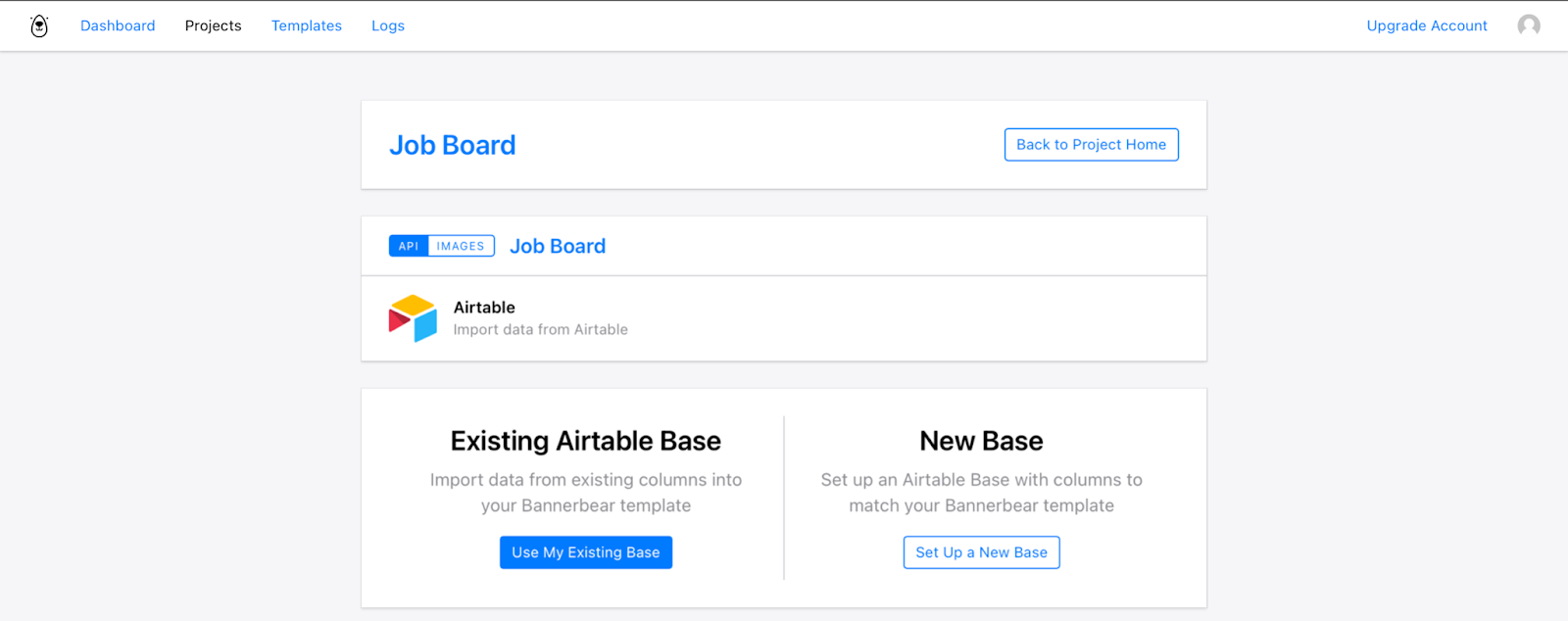
Task: Go to the Dashboard page
Action: 118,25
